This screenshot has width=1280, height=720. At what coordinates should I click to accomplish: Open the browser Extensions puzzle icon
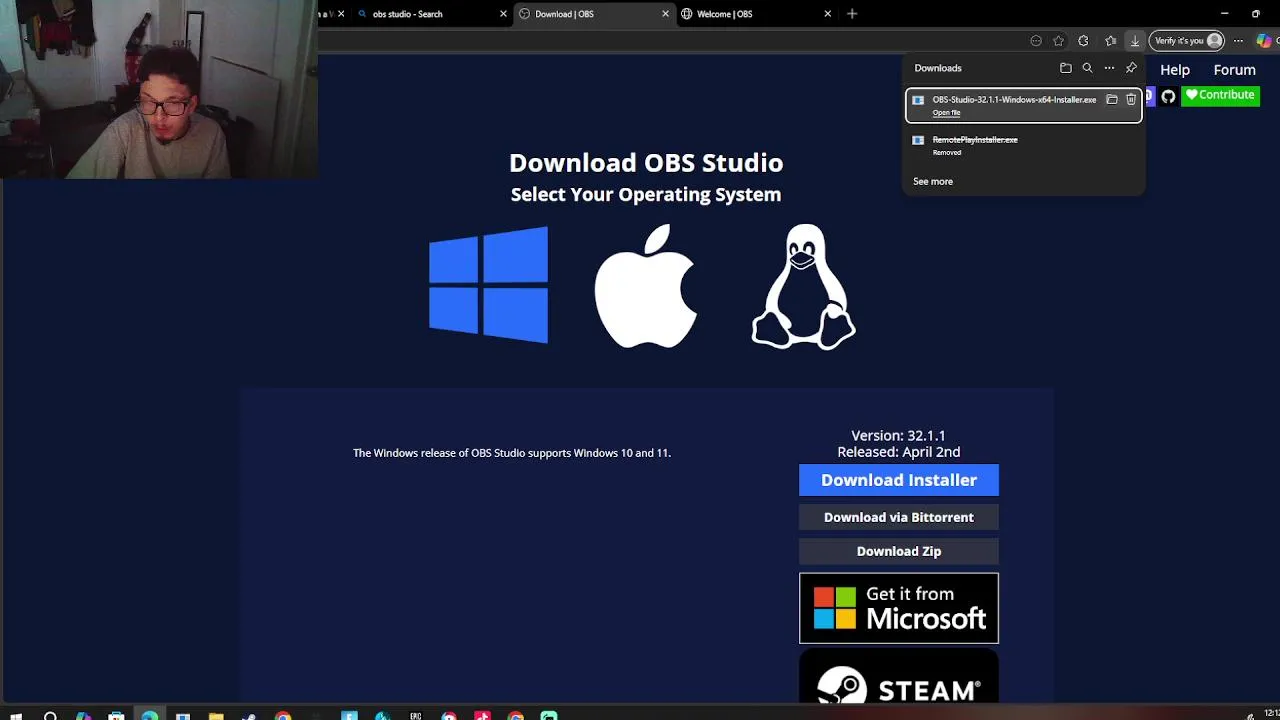point(1083,41)
